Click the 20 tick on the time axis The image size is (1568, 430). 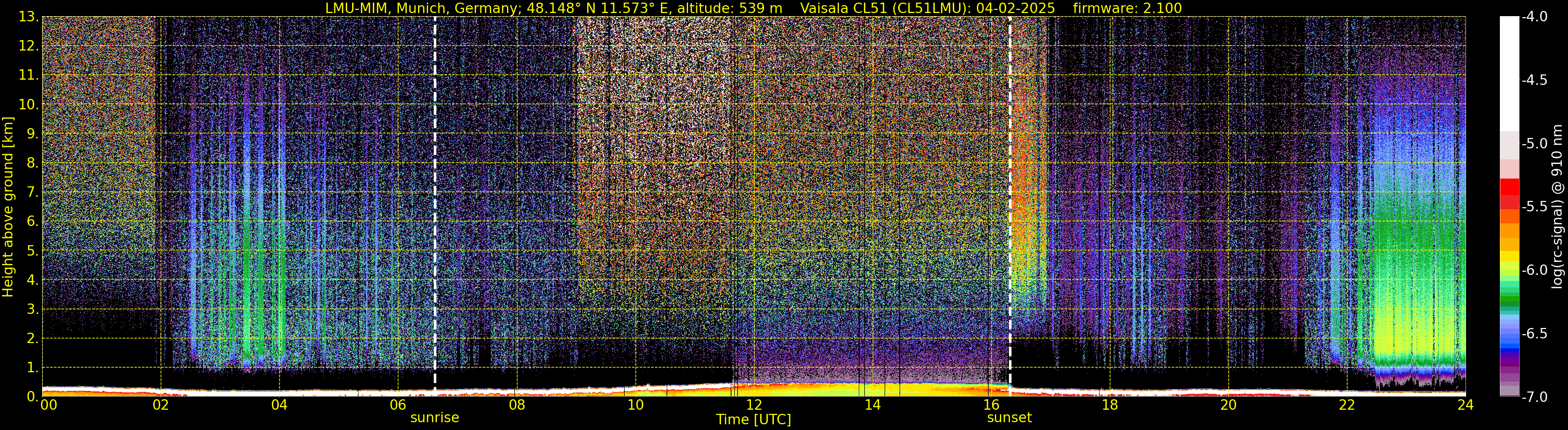coord(1229,405)
